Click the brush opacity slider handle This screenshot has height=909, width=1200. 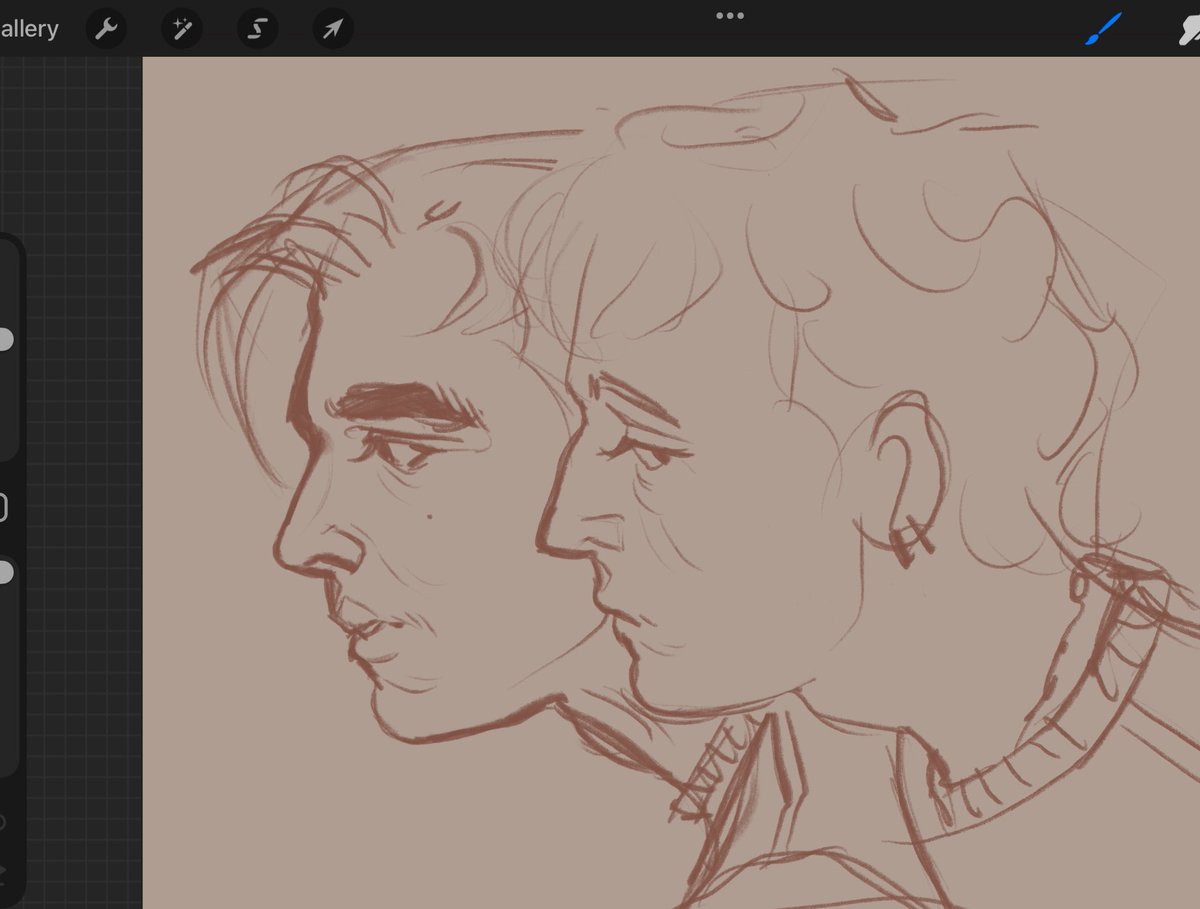pos(5,573)
